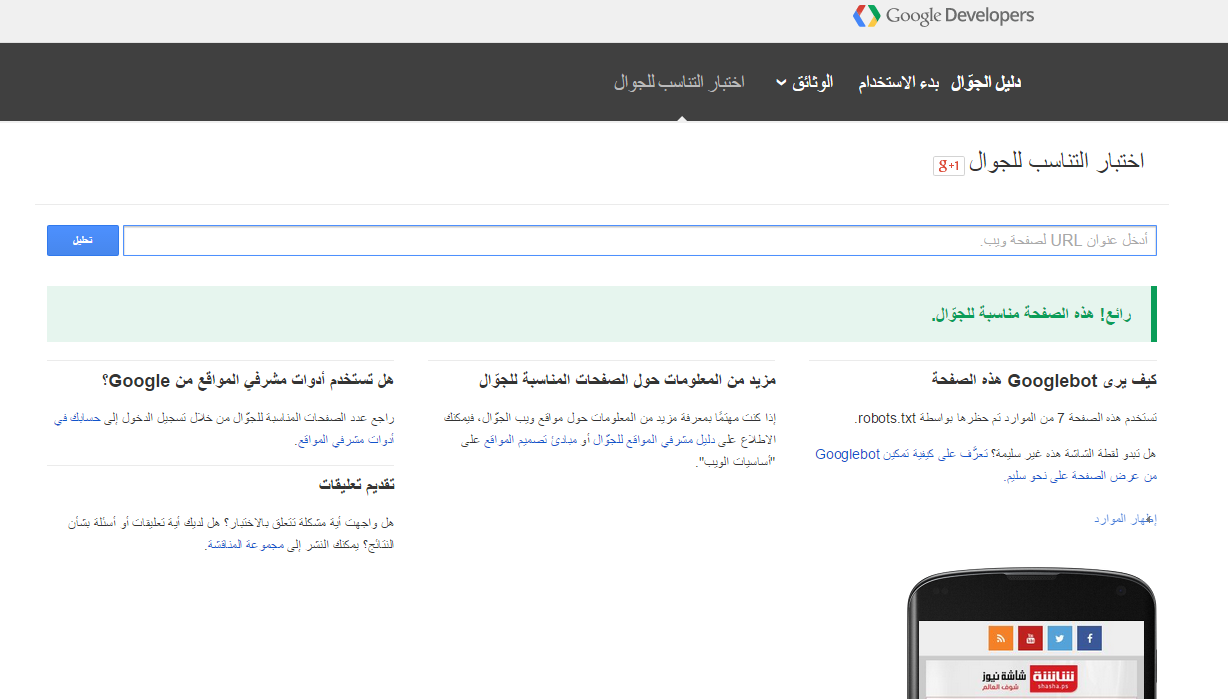
Task: Click heading 'مزيد من المعلومات حول الصفحات المناسبة للجوّال'
Action: click(628, 380)
